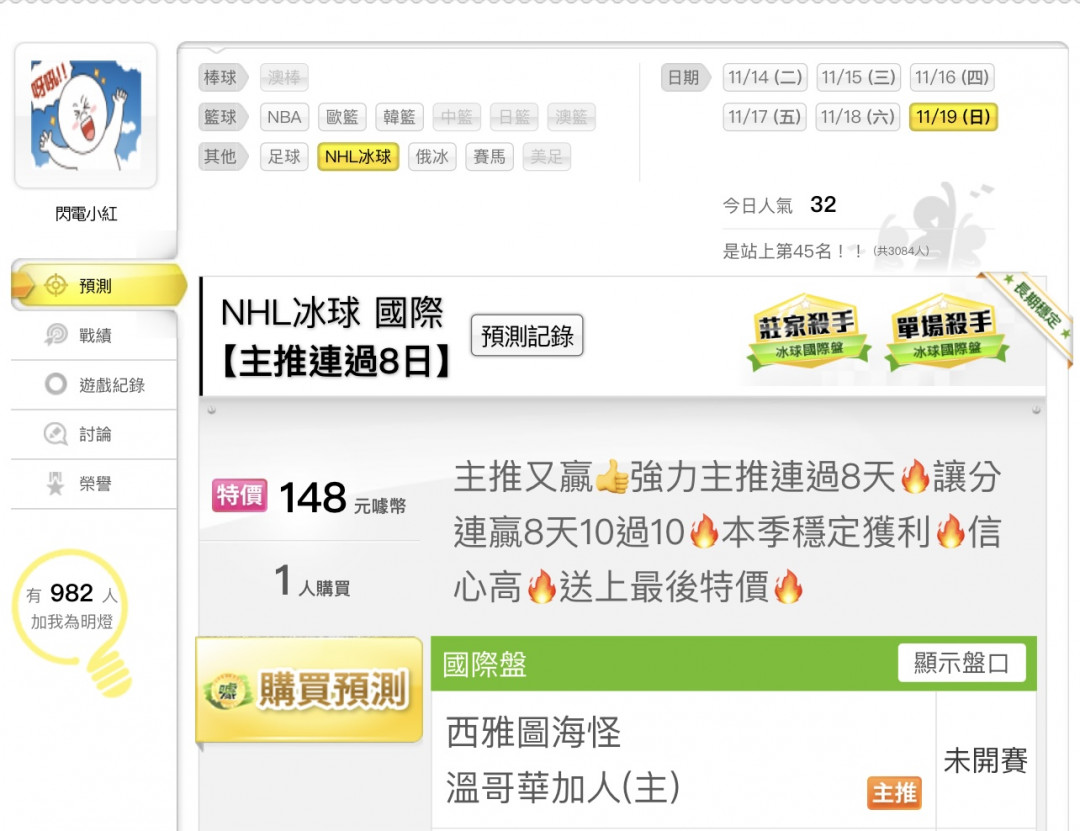The width and height of the screenshot is (1080, 831).
Task: Choose date 11/18 (六)
Action: click(858, 117)
